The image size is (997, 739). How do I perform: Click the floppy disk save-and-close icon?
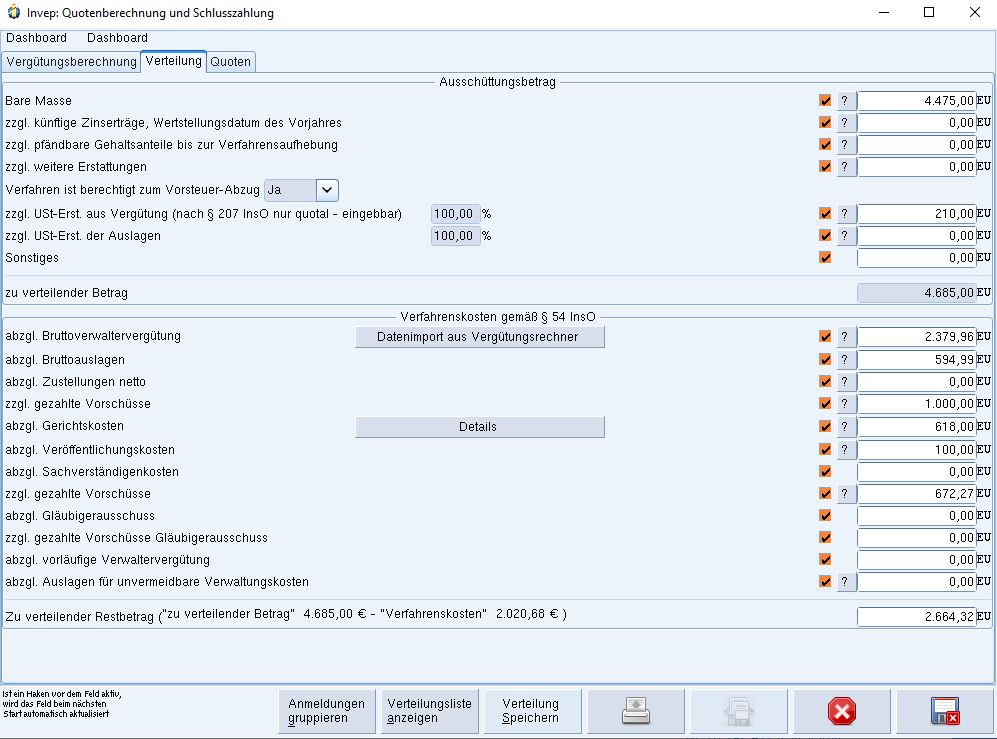pos(944,711)
